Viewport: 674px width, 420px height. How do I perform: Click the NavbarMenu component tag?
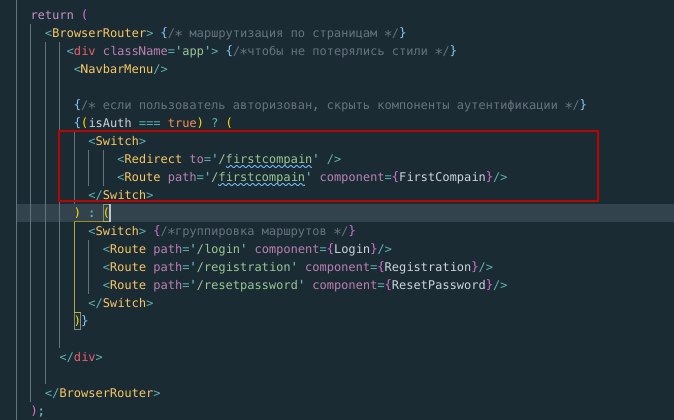click(120, 69)
